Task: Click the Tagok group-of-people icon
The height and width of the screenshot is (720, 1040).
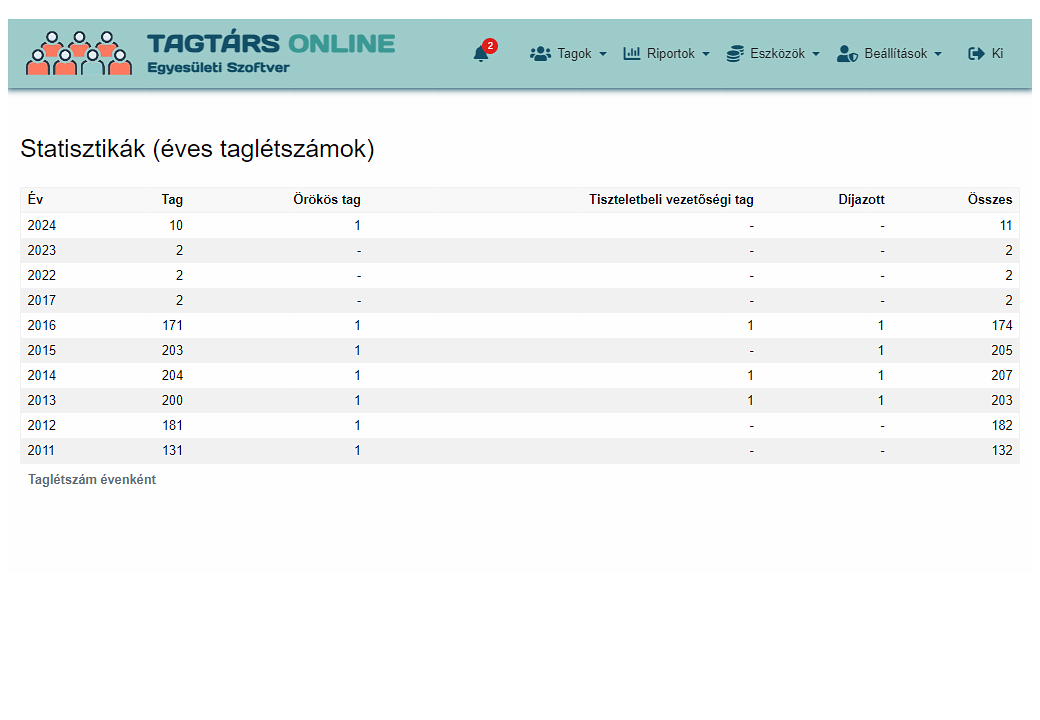Action: click(541, 54)
